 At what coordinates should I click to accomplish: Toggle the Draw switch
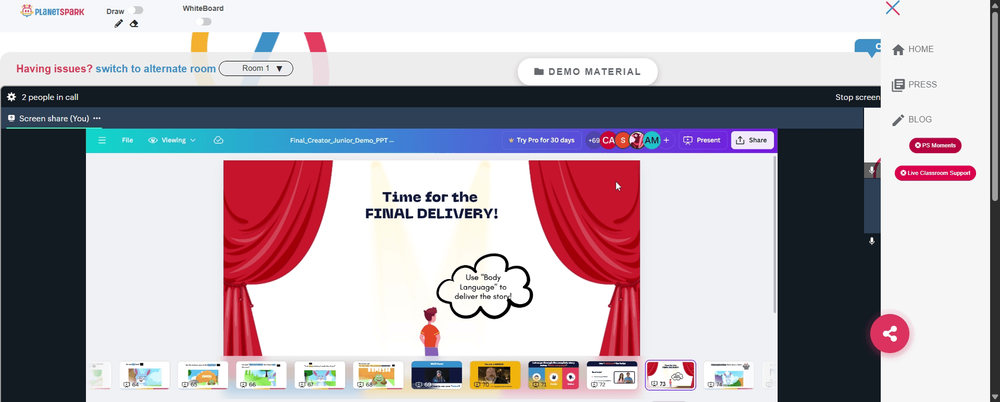(135, 10)
